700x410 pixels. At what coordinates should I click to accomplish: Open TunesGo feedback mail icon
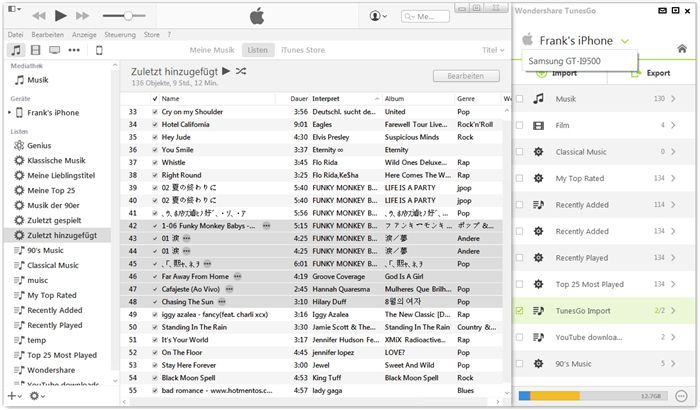point(662,10)
